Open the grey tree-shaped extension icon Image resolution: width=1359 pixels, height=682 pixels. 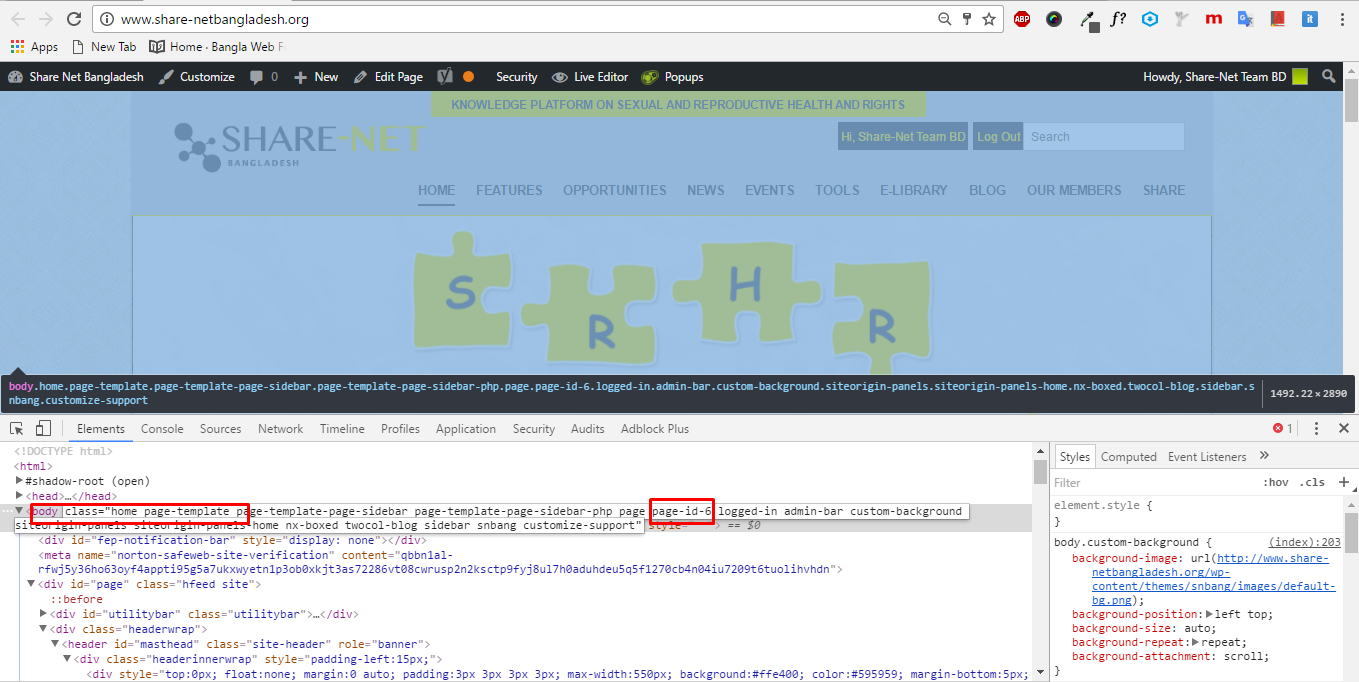click(x=1182, y=19)
